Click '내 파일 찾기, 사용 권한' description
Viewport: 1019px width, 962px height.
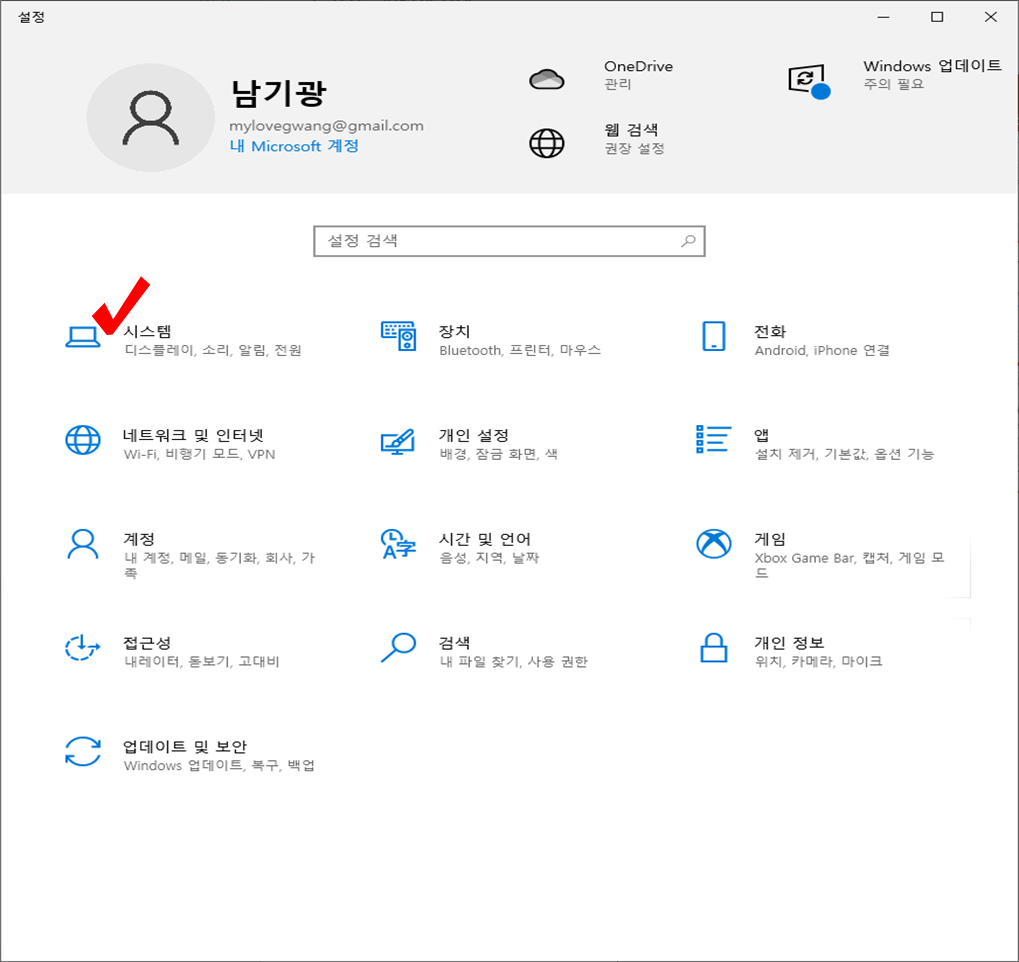(x=513, y=662)
